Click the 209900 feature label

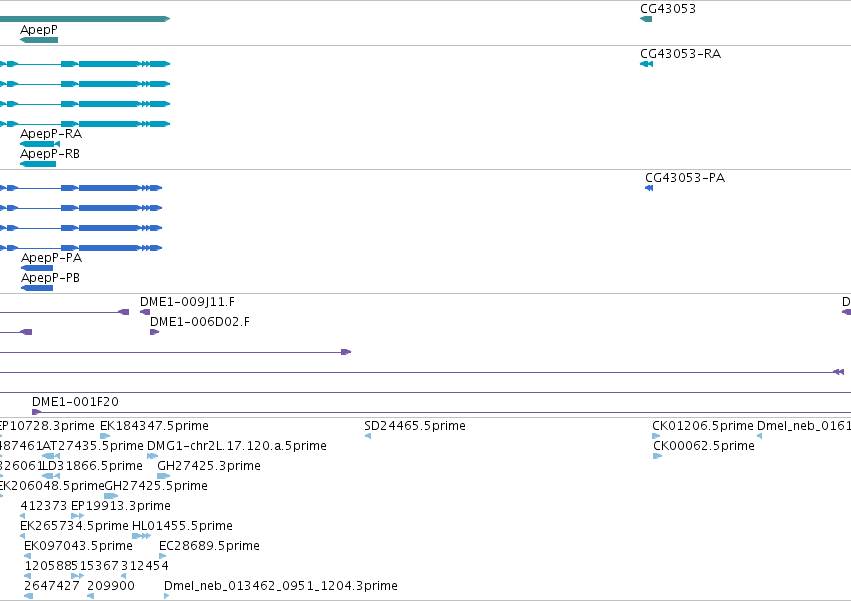tap(111, 586)
